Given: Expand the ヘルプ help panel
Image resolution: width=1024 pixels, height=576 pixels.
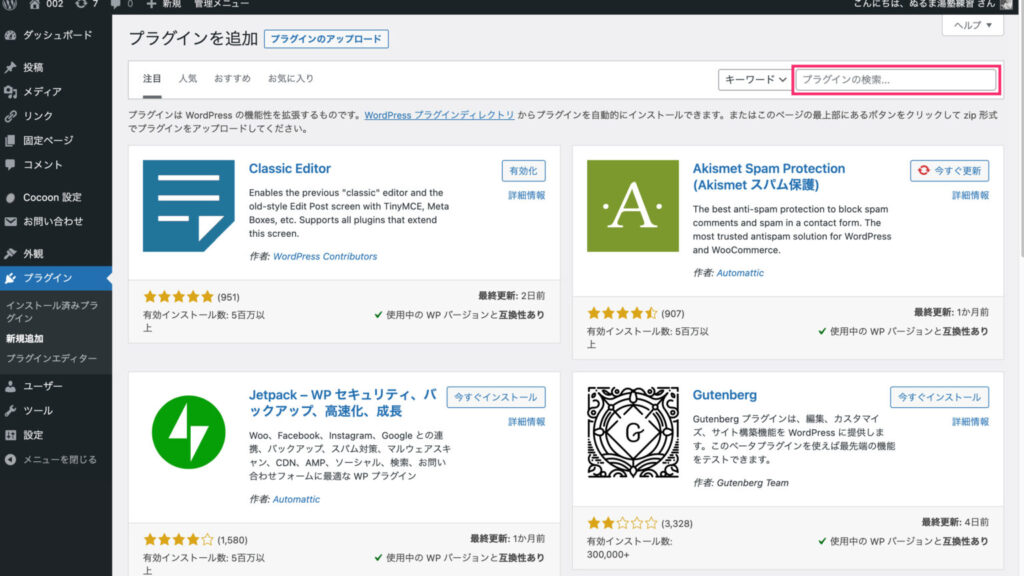Looking at the screenshot, I should [x=972, y=25].
